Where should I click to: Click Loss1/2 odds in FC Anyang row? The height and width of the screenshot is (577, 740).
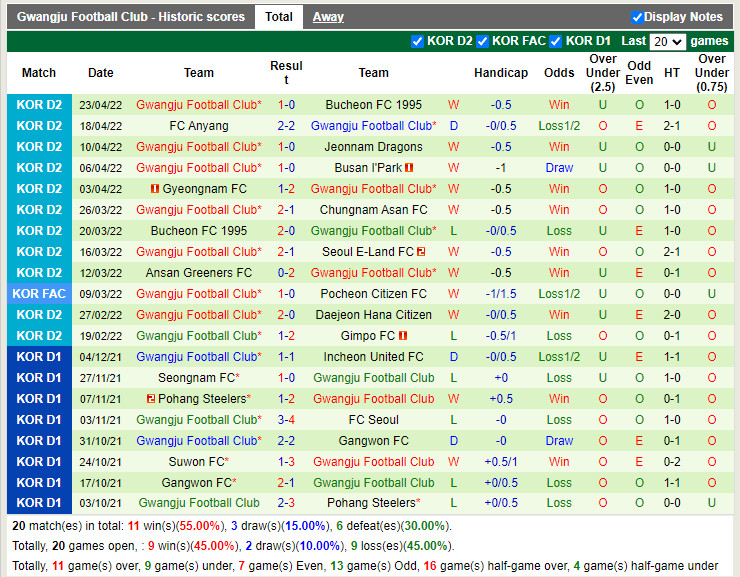click(559, 125)
